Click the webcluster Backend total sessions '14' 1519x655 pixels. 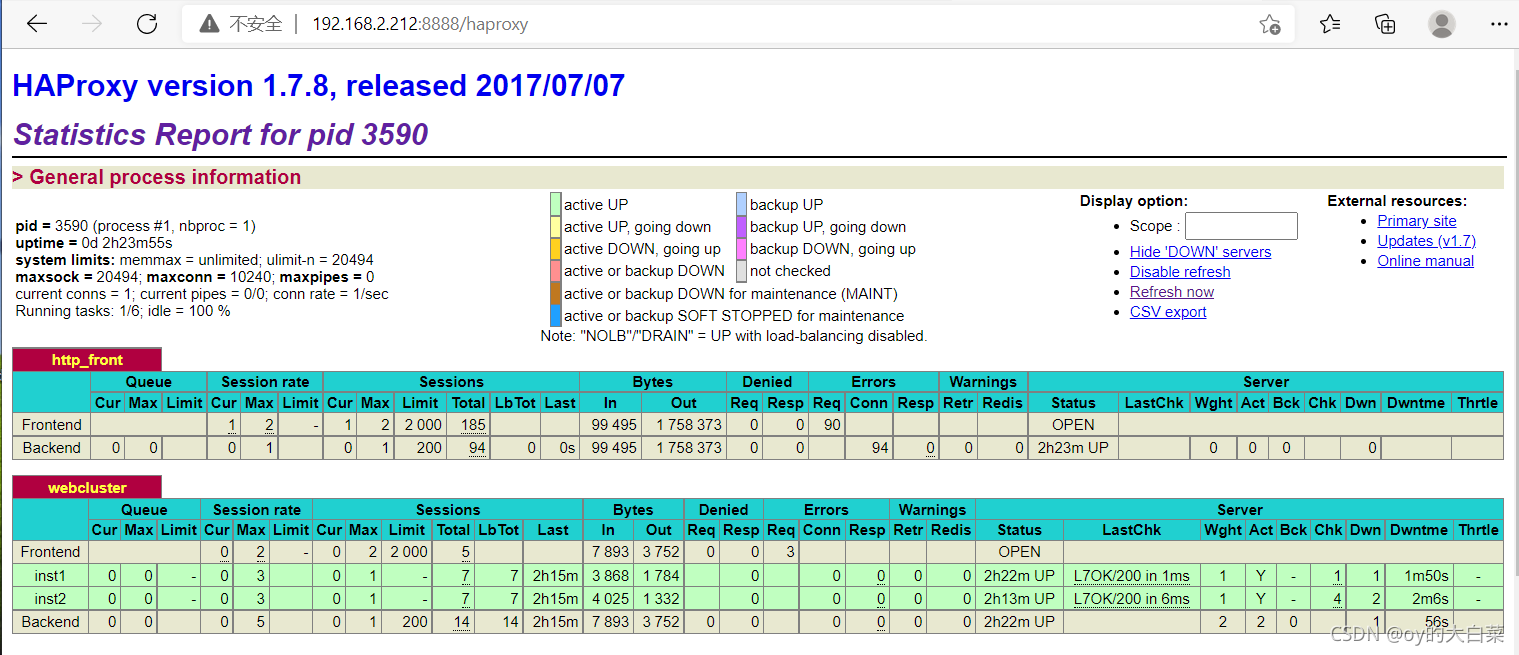[461, 622]
